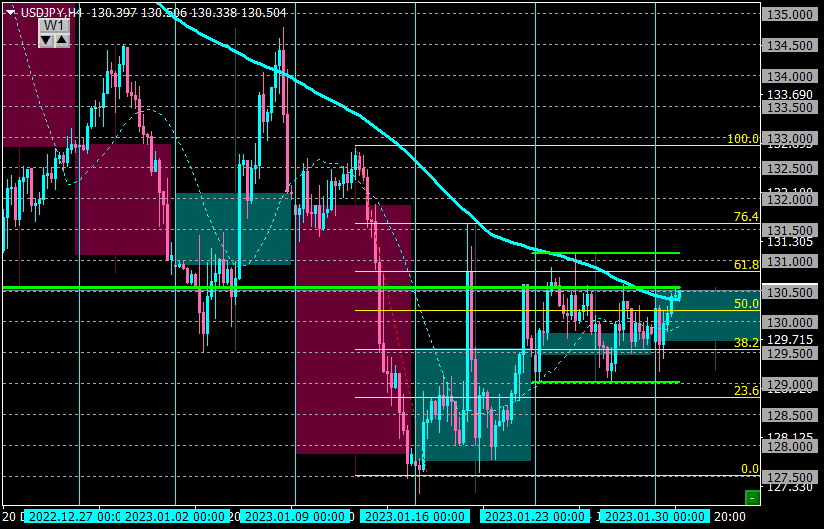Click the Fibonacci 76.4 level label
This screenshot has width=824, height=529.
(x=746, y=216)
